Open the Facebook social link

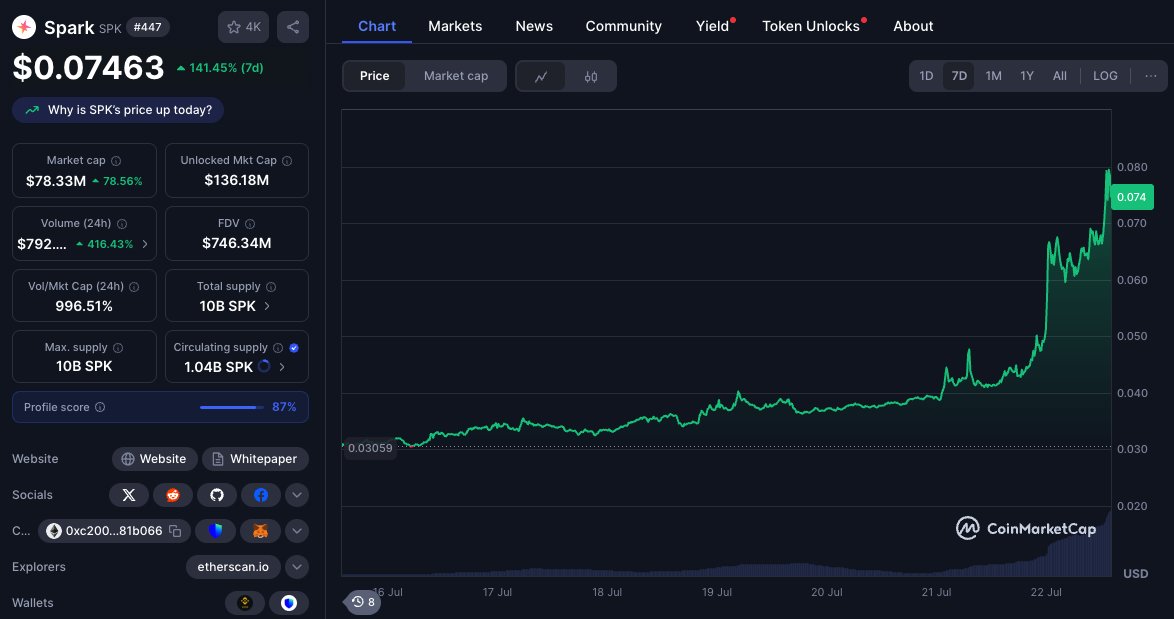tap(261, 495)
